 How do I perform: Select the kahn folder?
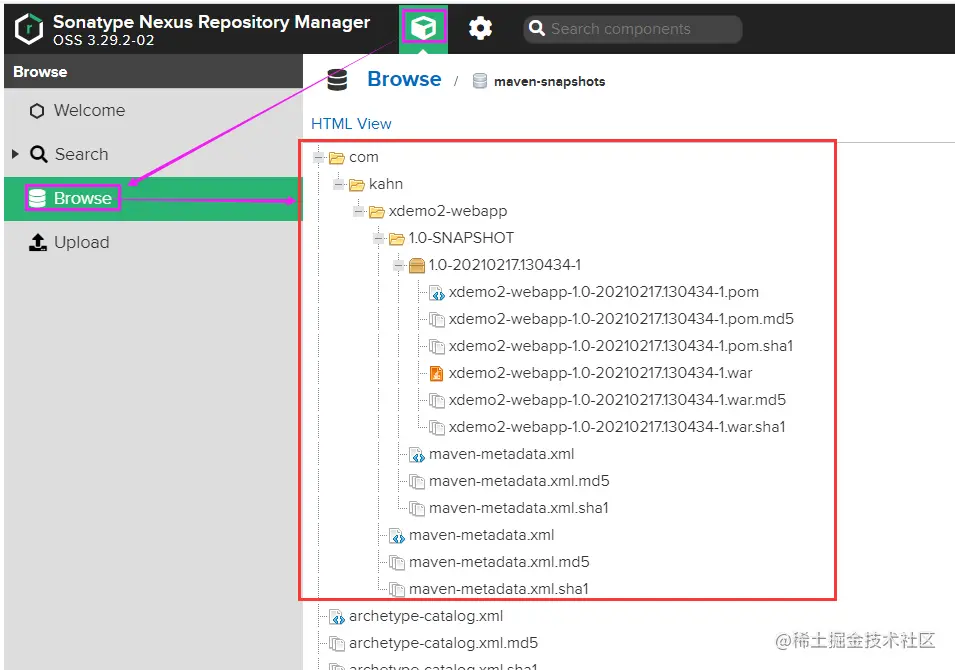[x=386, y=184]
